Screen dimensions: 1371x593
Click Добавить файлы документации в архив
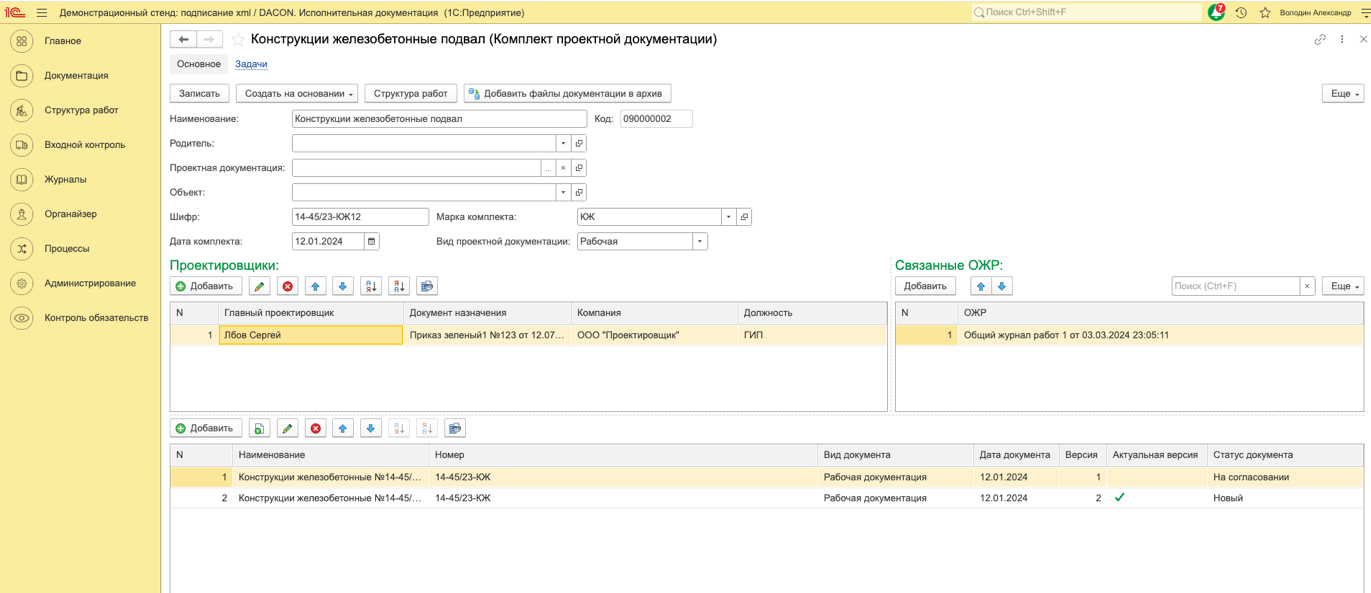point(567,94)
